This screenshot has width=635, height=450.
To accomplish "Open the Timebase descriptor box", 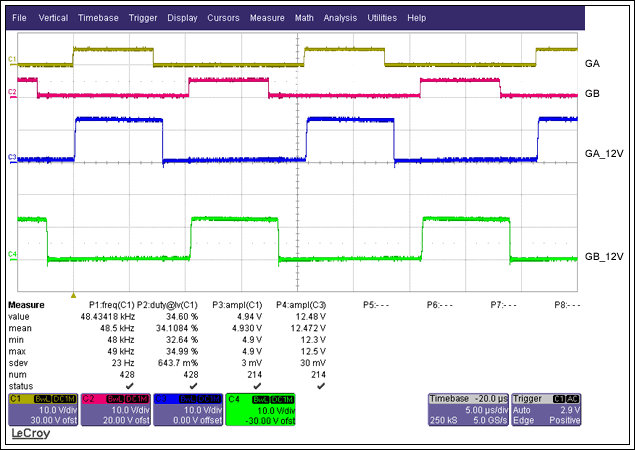I will (466, 410).
